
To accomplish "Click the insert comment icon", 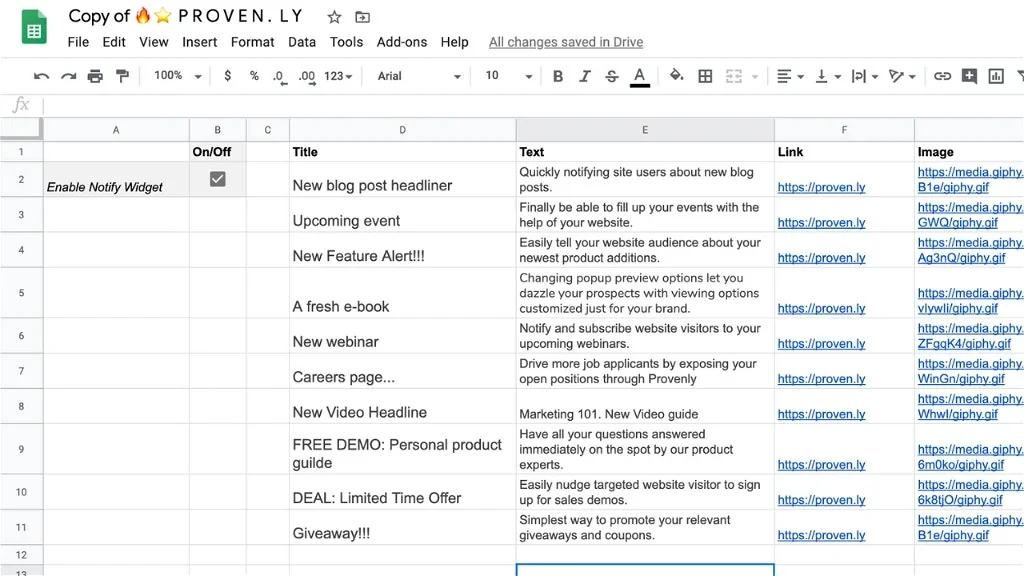I will 969,76.
